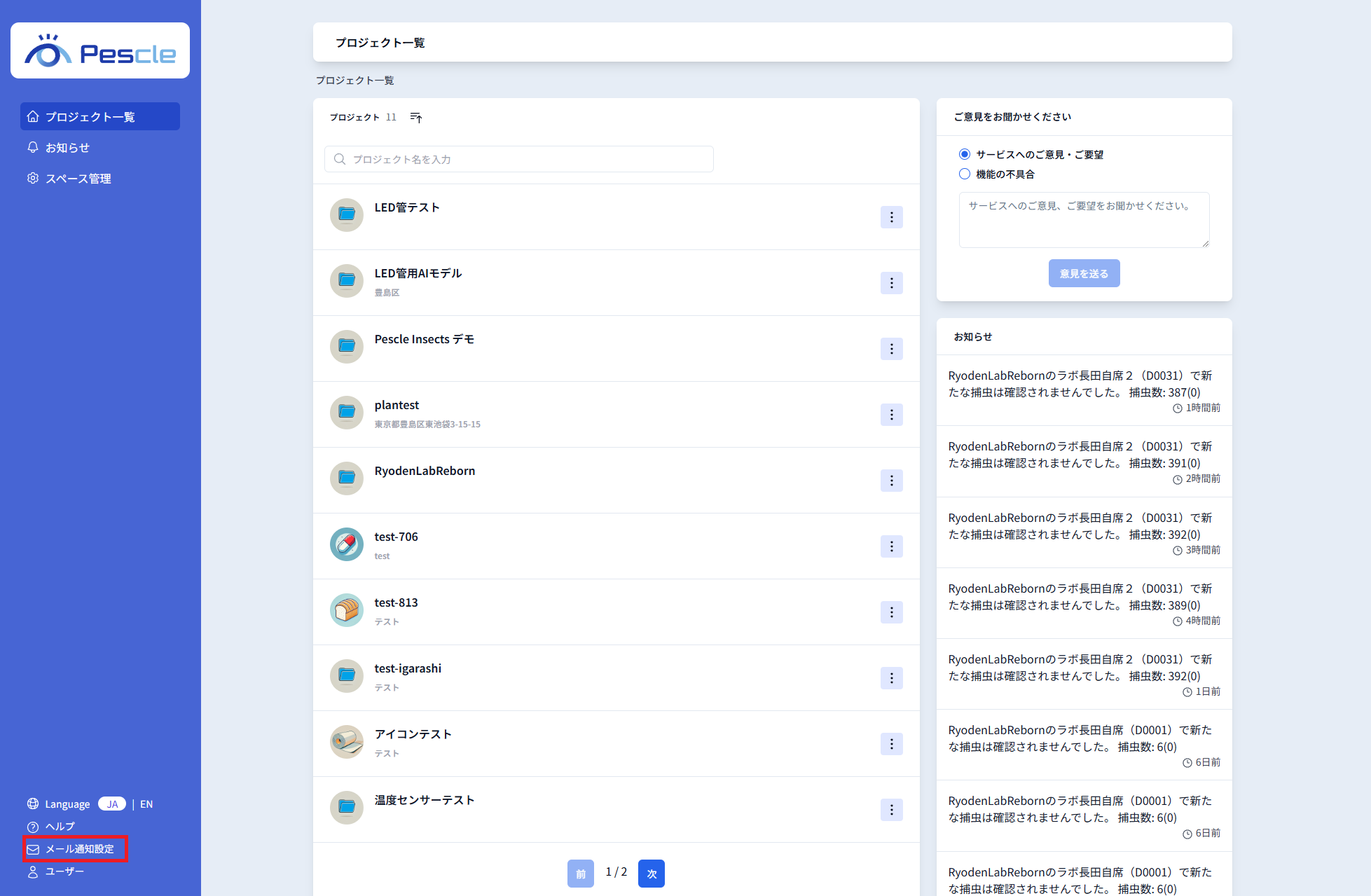The height and width of the screenshot is (896, 1371).
Task: Click the アイコンテスト roll icon
Action: coord(346,742)
